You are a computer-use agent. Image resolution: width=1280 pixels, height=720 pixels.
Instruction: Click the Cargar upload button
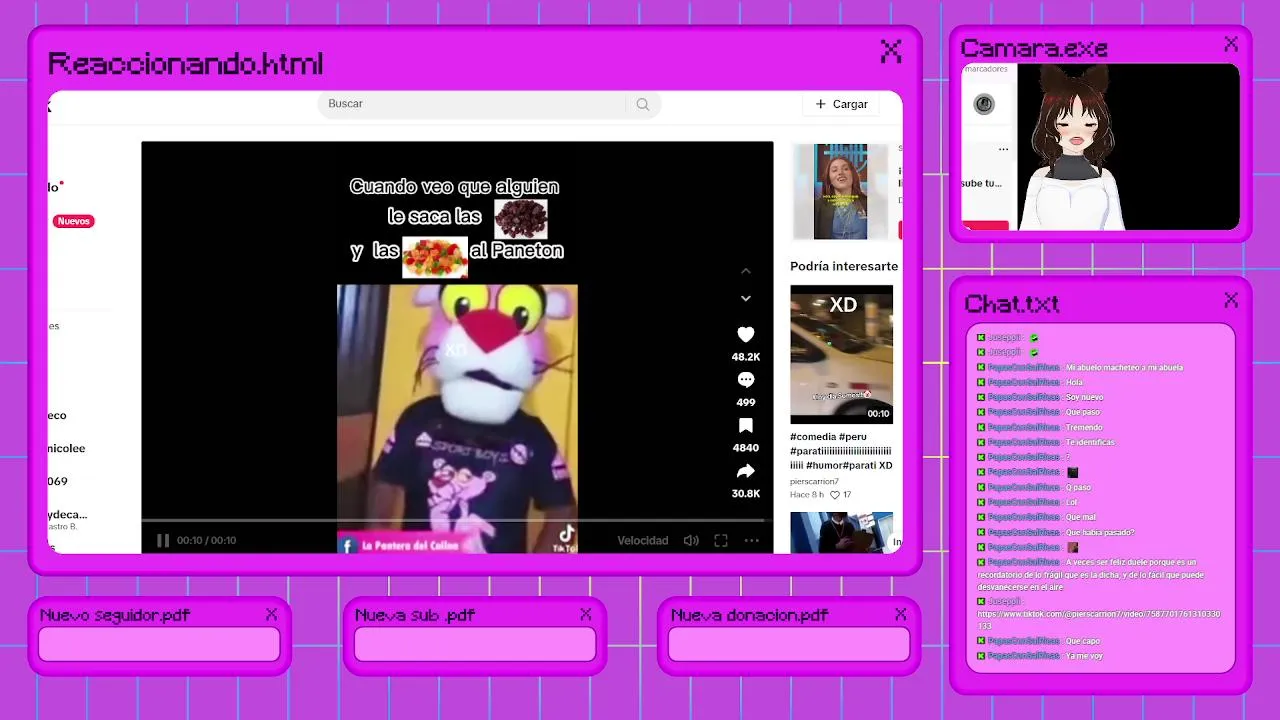pos(841,104)
